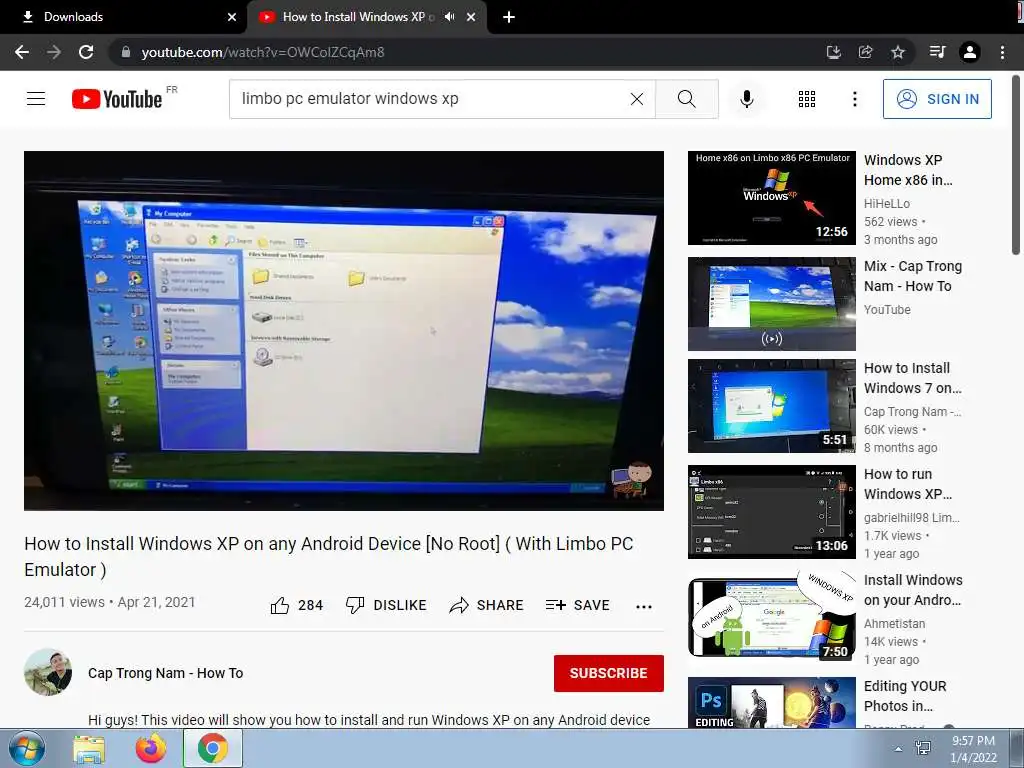
Task: Open How to run Windows XP title
Action: point(908,484)
